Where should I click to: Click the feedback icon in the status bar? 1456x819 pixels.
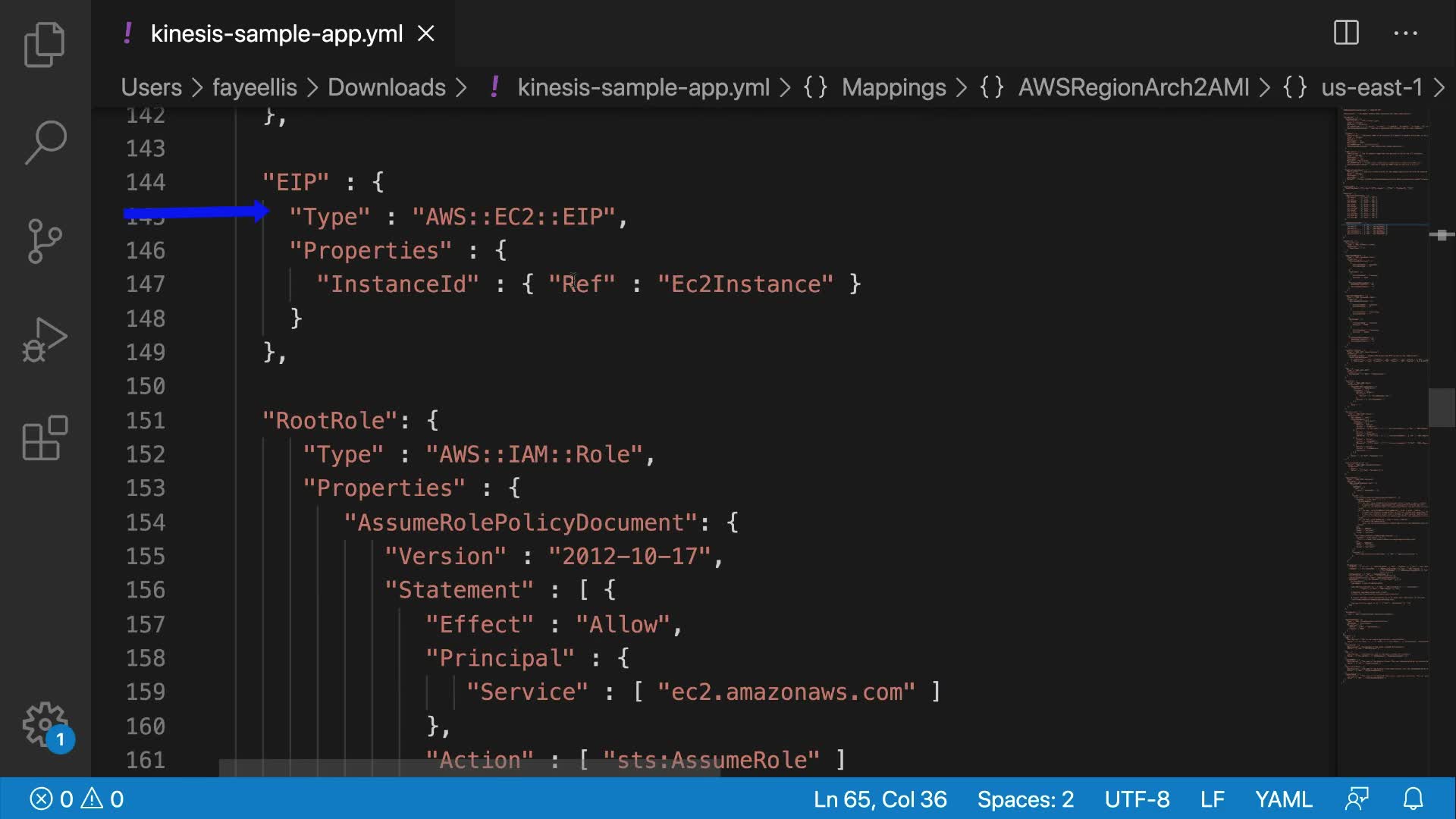[x=1357, y=799]
